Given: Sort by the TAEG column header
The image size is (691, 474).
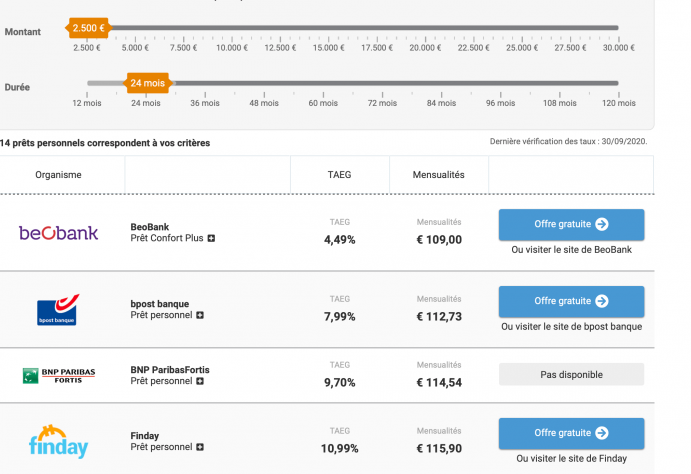Looking at the screenshot, I should point(339,175).
